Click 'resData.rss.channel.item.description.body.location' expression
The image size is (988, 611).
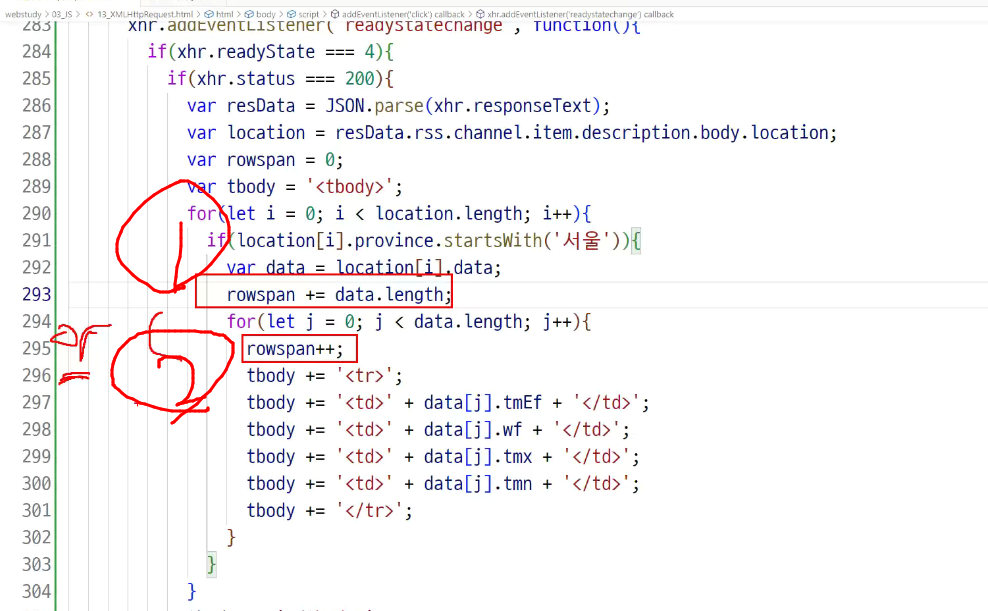point(582,133)
